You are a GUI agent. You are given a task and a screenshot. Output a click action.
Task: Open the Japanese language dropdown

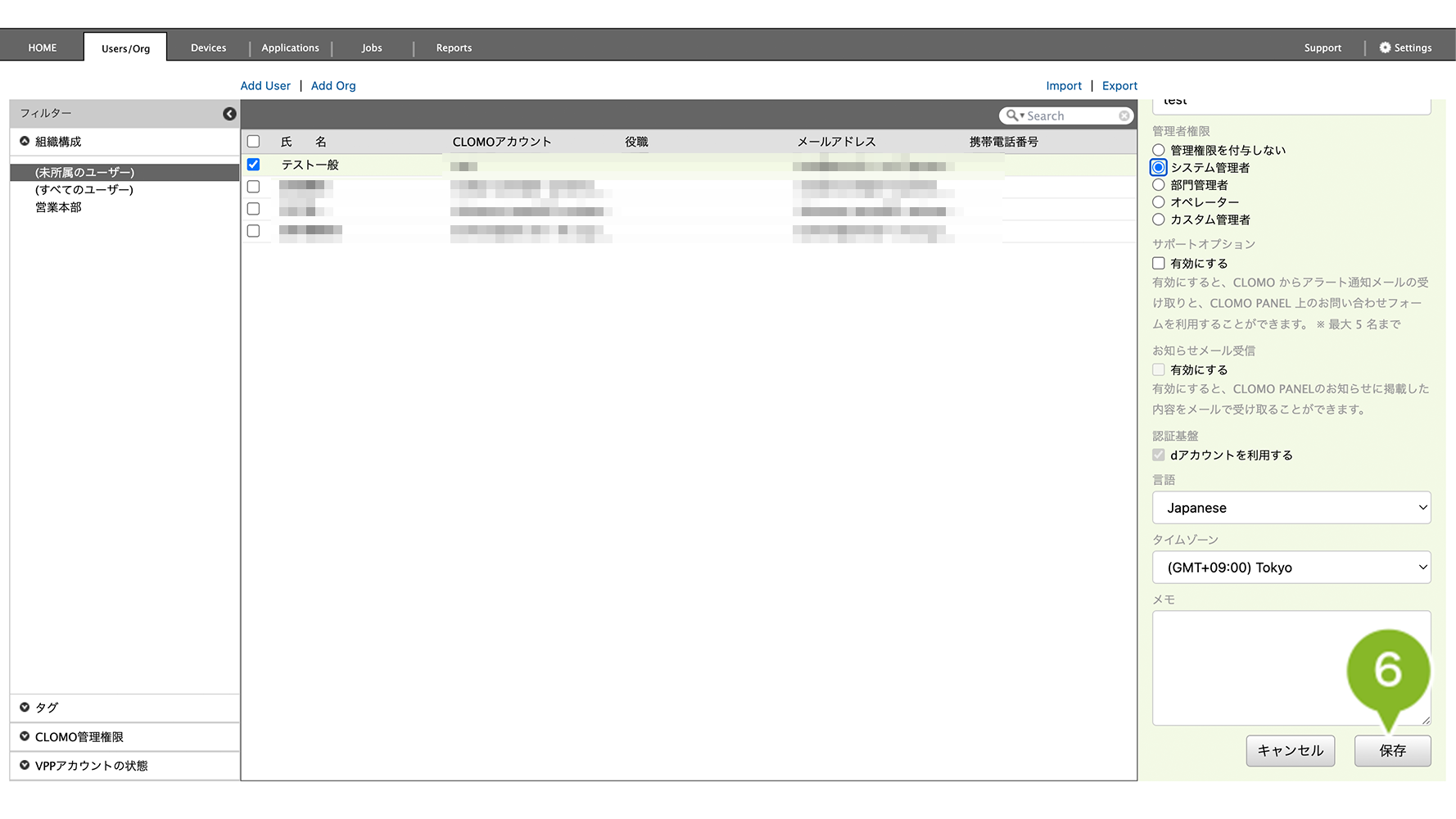[x=1291, y=508]
